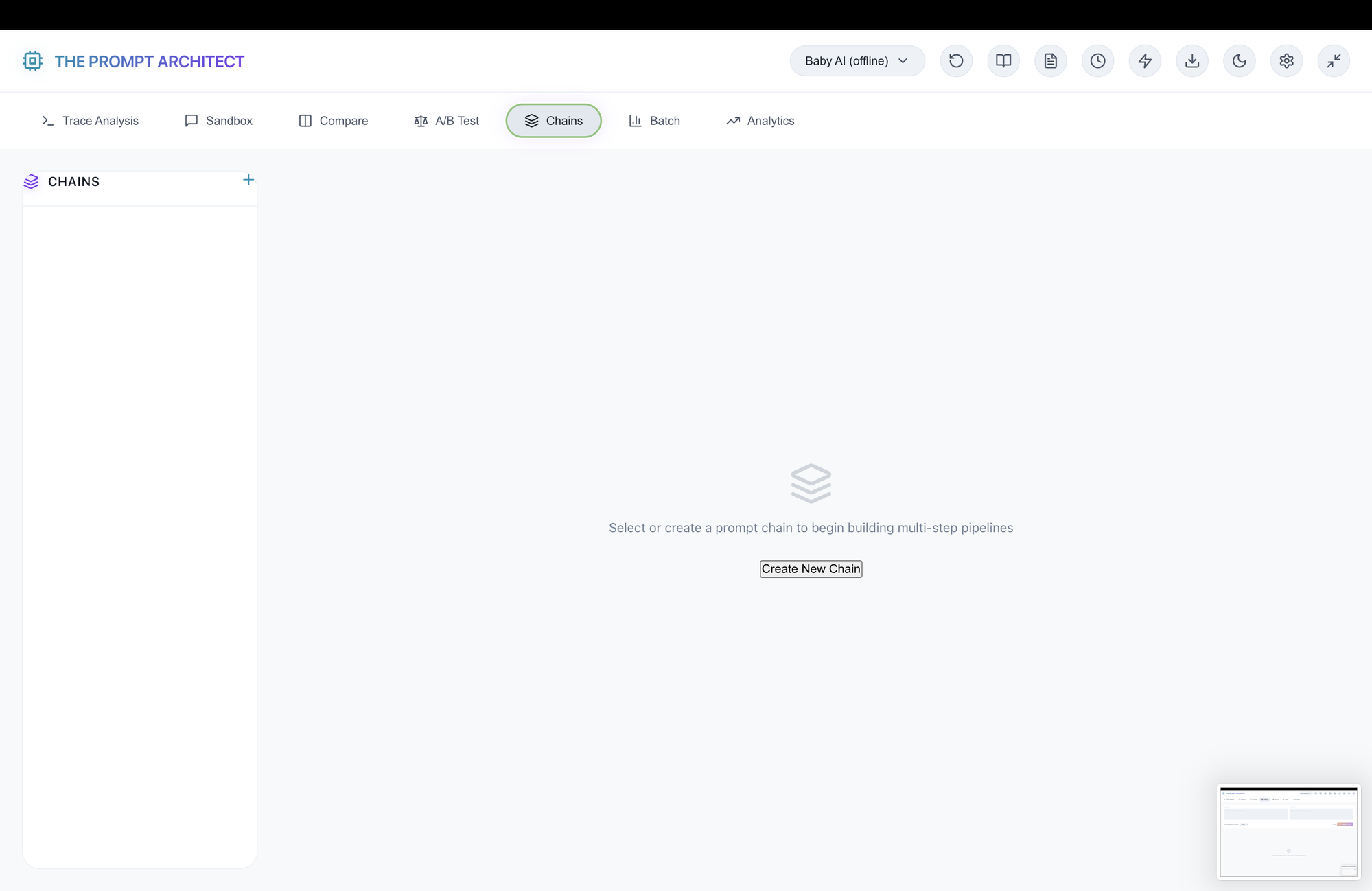The height and width of the screenshot is (891, 1372).
Task: Click THE PROMPT ARCHITECT title text
Action: tap(150, 62)
